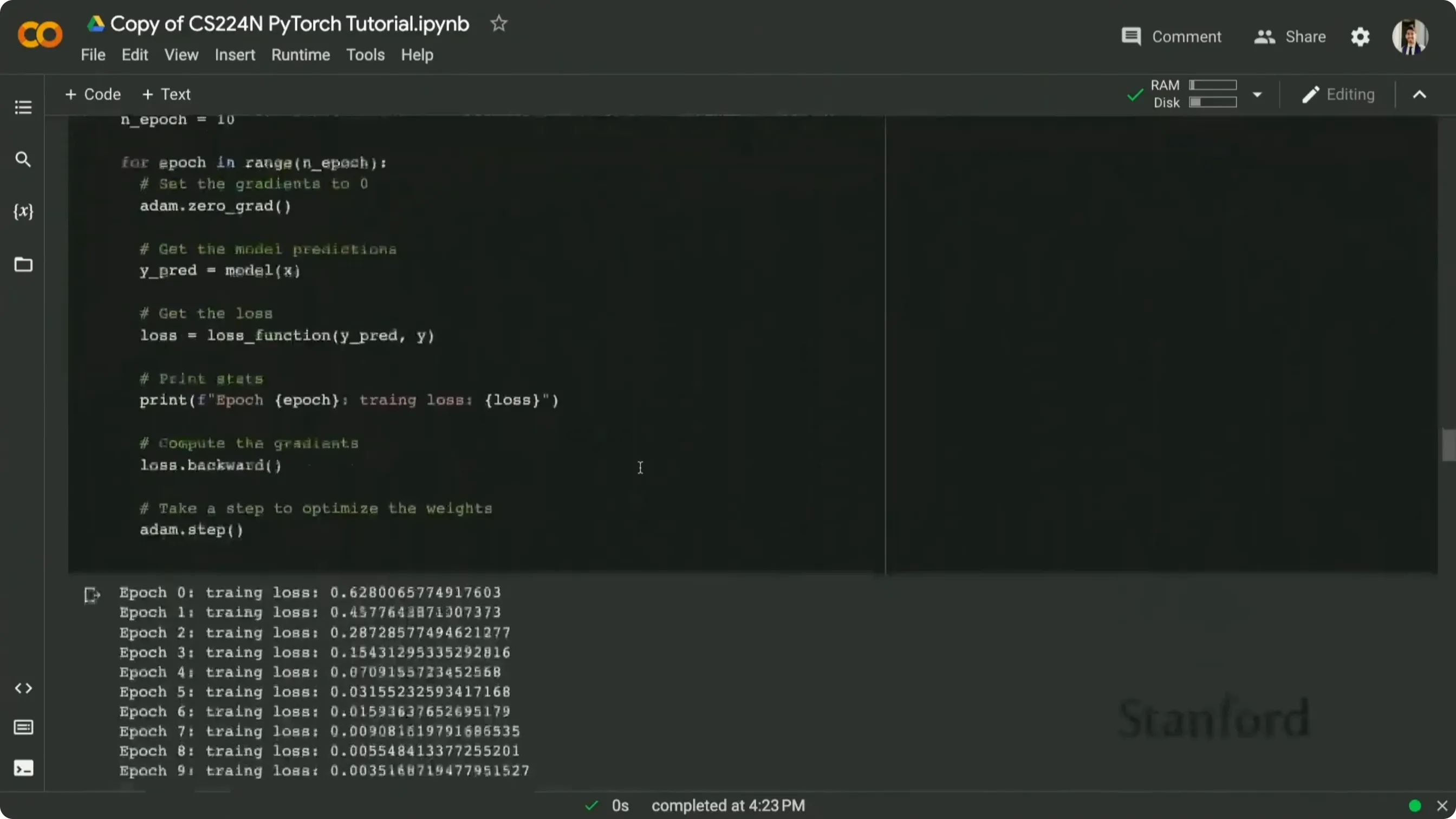
Task: Open the code snippets icon
Action: coord(23,688)
